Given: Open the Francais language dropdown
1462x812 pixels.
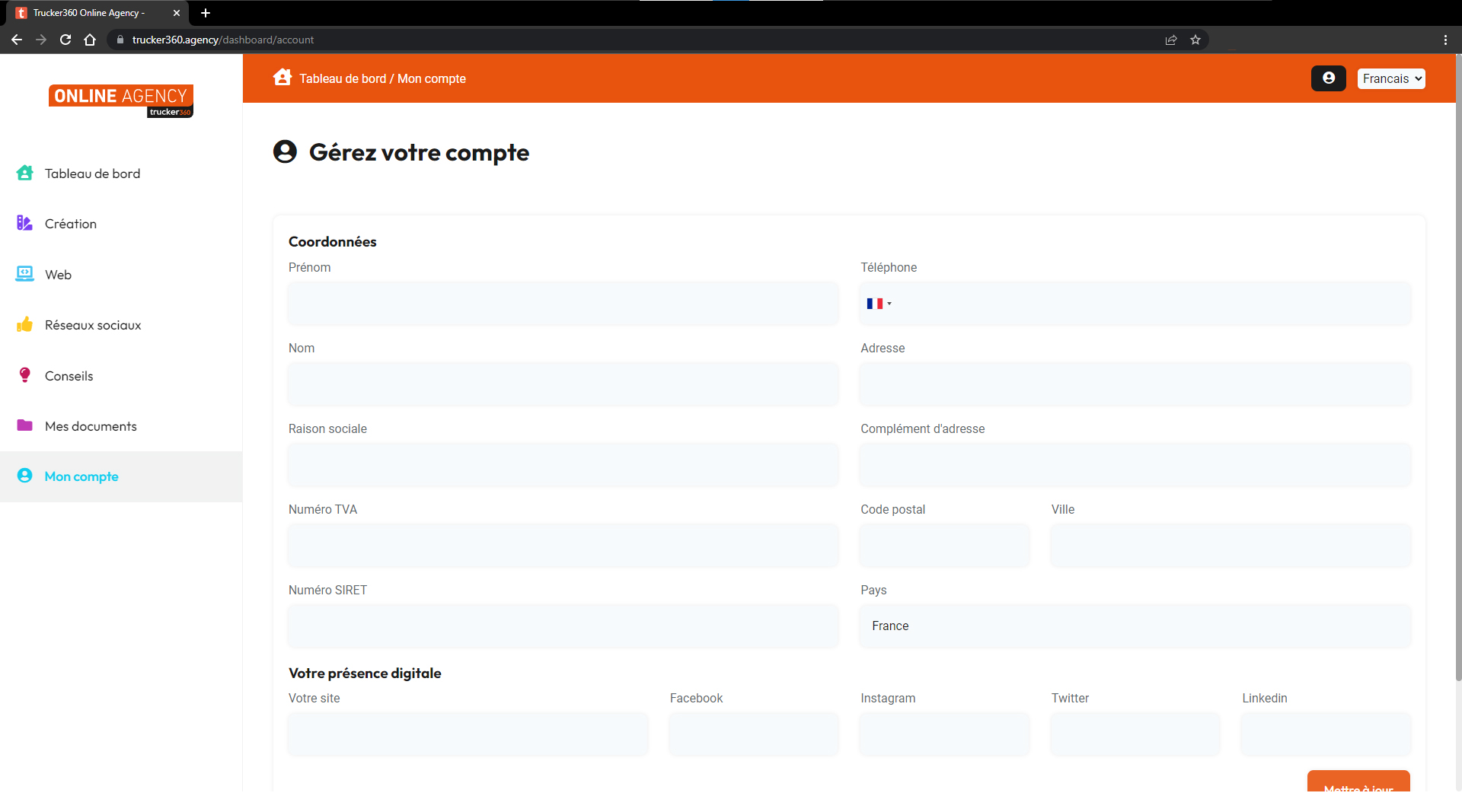Looking at the screenshot, I should (x=1390, y=78).
